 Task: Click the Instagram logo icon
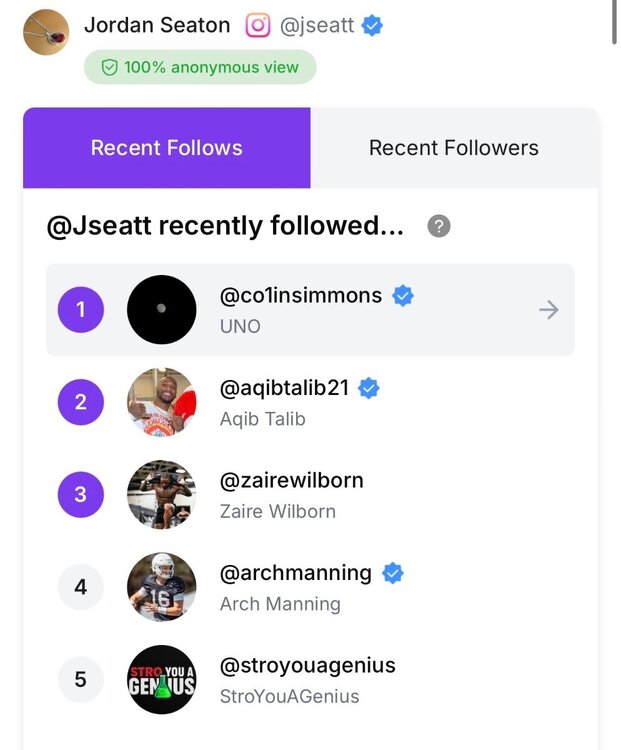[258, 25]
